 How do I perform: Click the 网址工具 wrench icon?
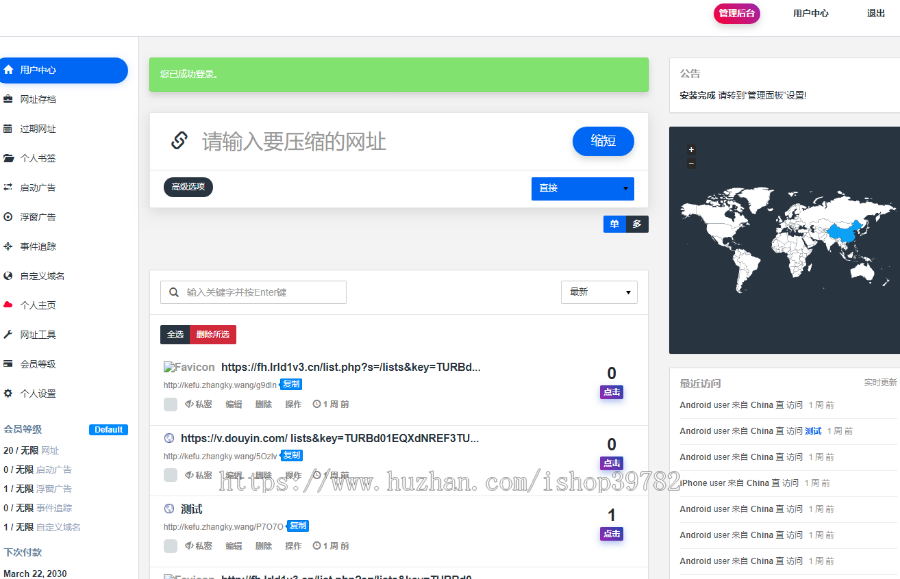point(8,334)
